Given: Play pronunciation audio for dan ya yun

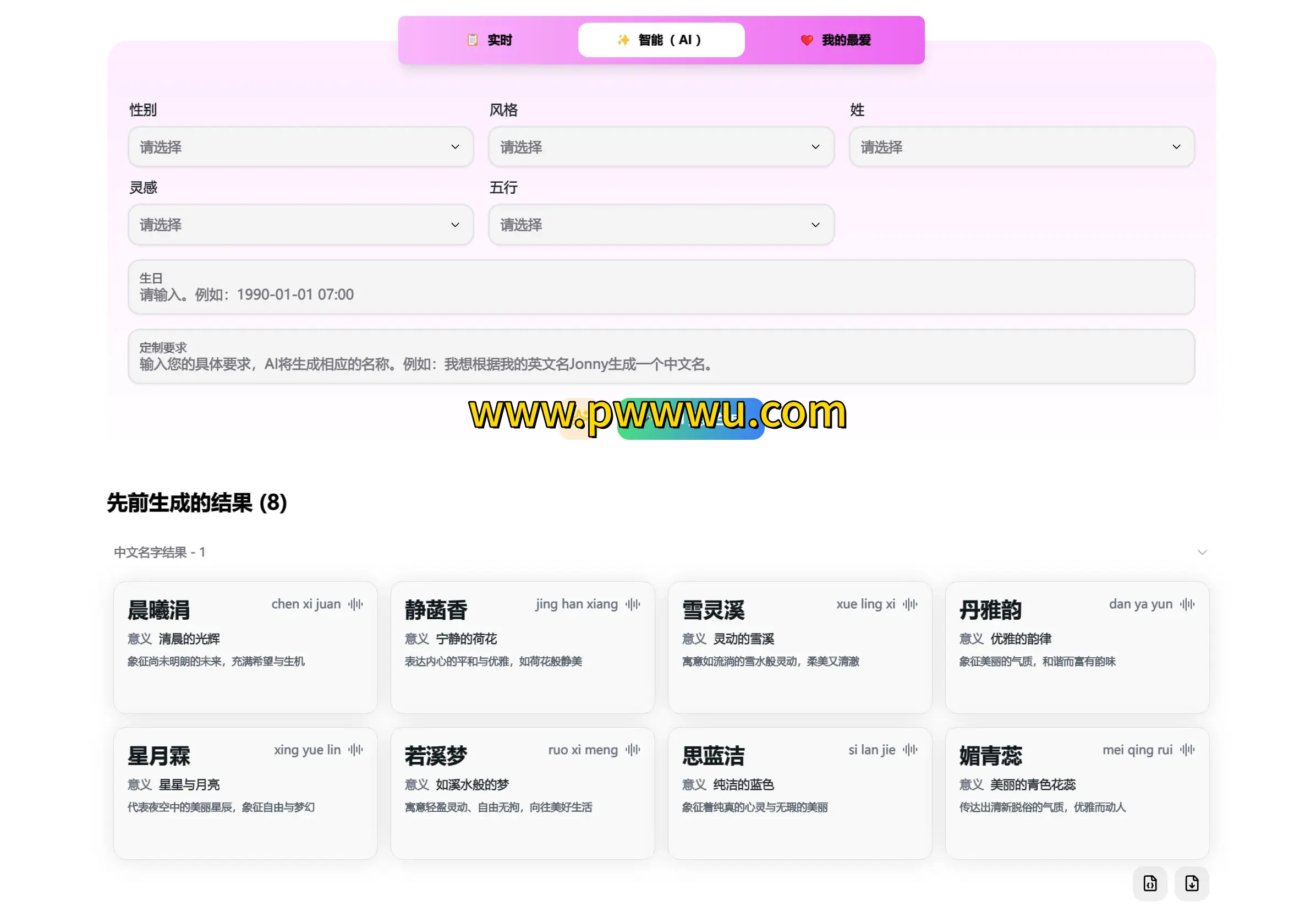Looking at the screenshot, I should click(1187, 604).
